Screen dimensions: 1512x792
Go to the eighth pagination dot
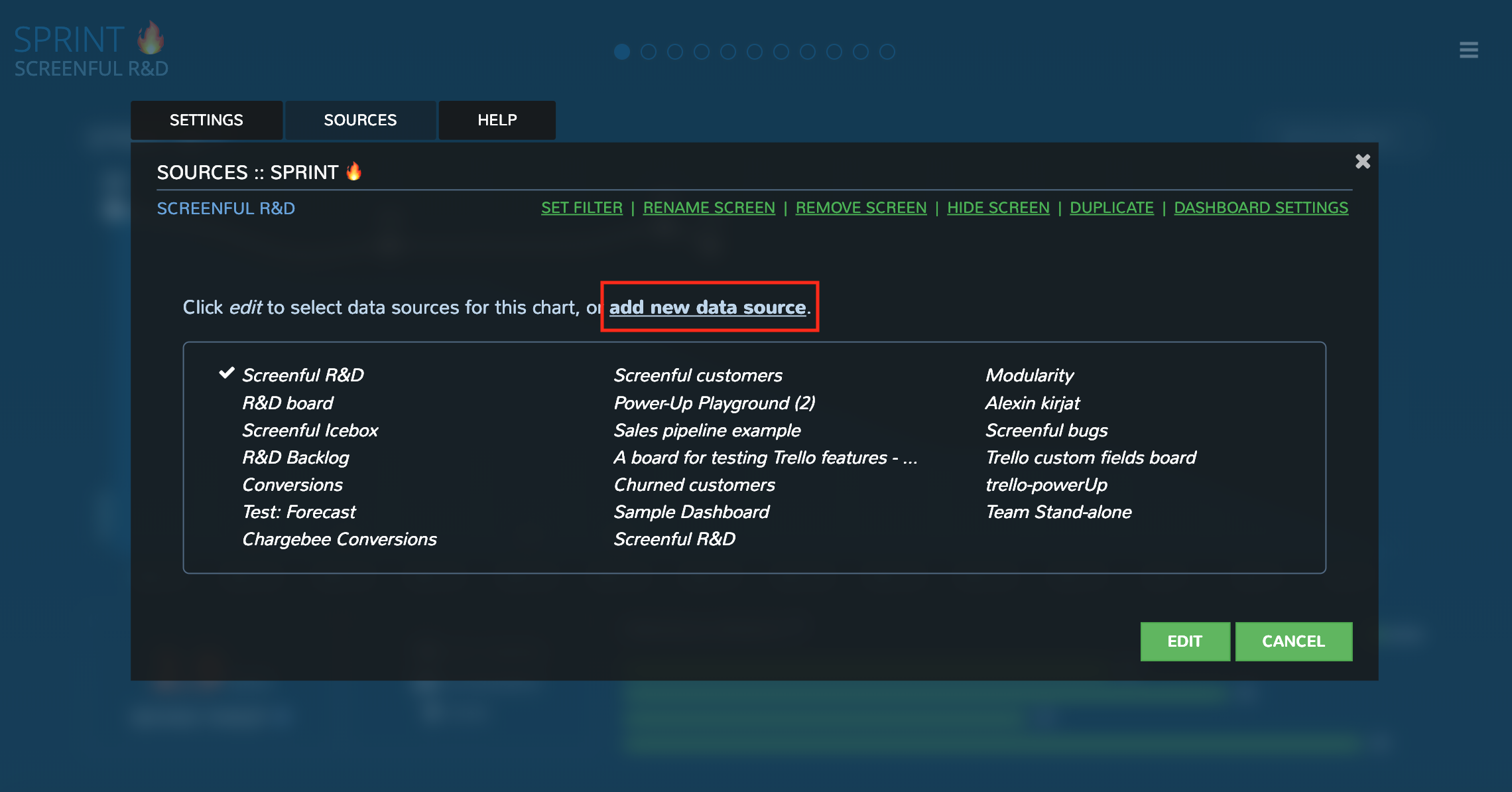[x=808, y=52]
